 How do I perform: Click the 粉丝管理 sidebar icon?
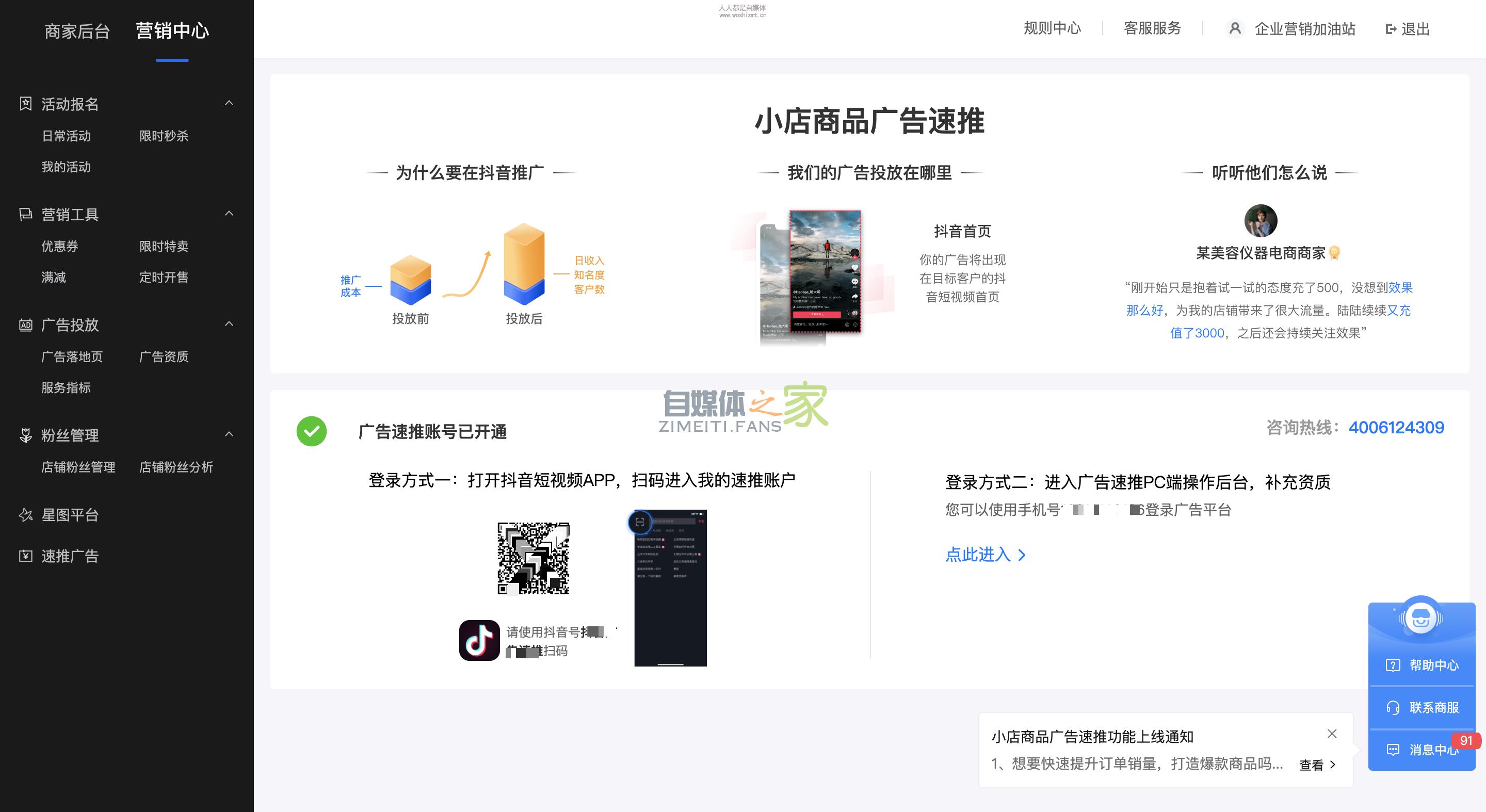pyautogui.click(x=25, y=435)
